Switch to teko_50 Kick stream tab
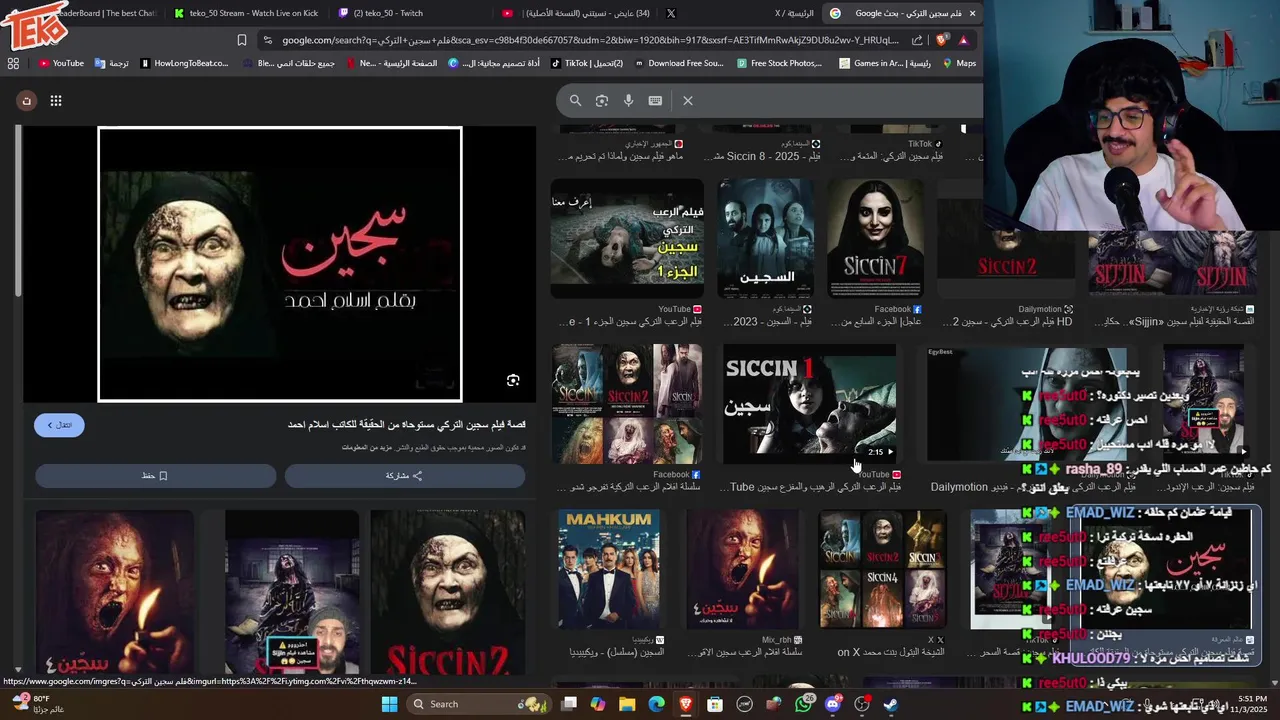 (x=246, y=13)
